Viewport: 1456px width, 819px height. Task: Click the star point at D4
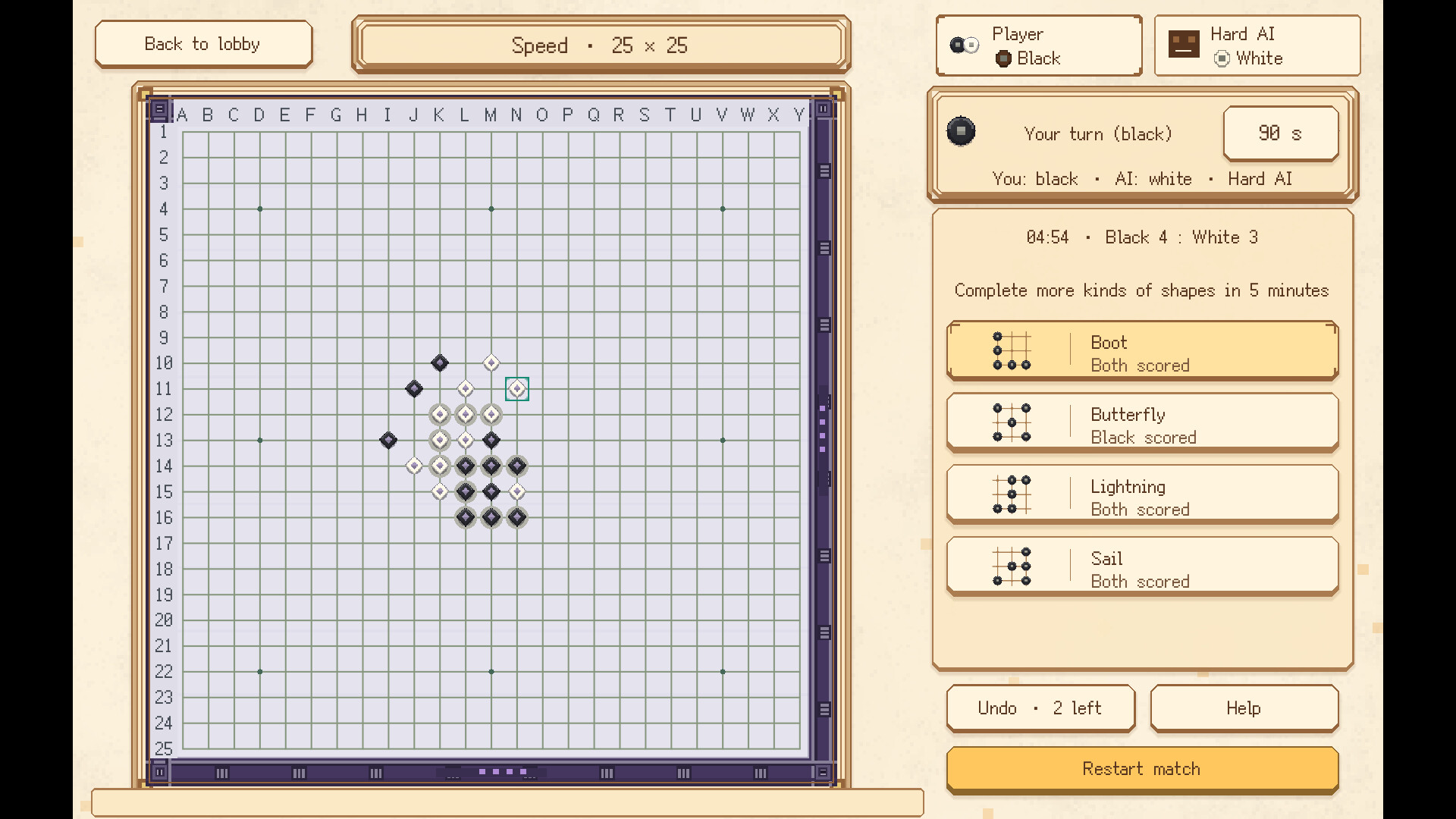click(260, 209)
